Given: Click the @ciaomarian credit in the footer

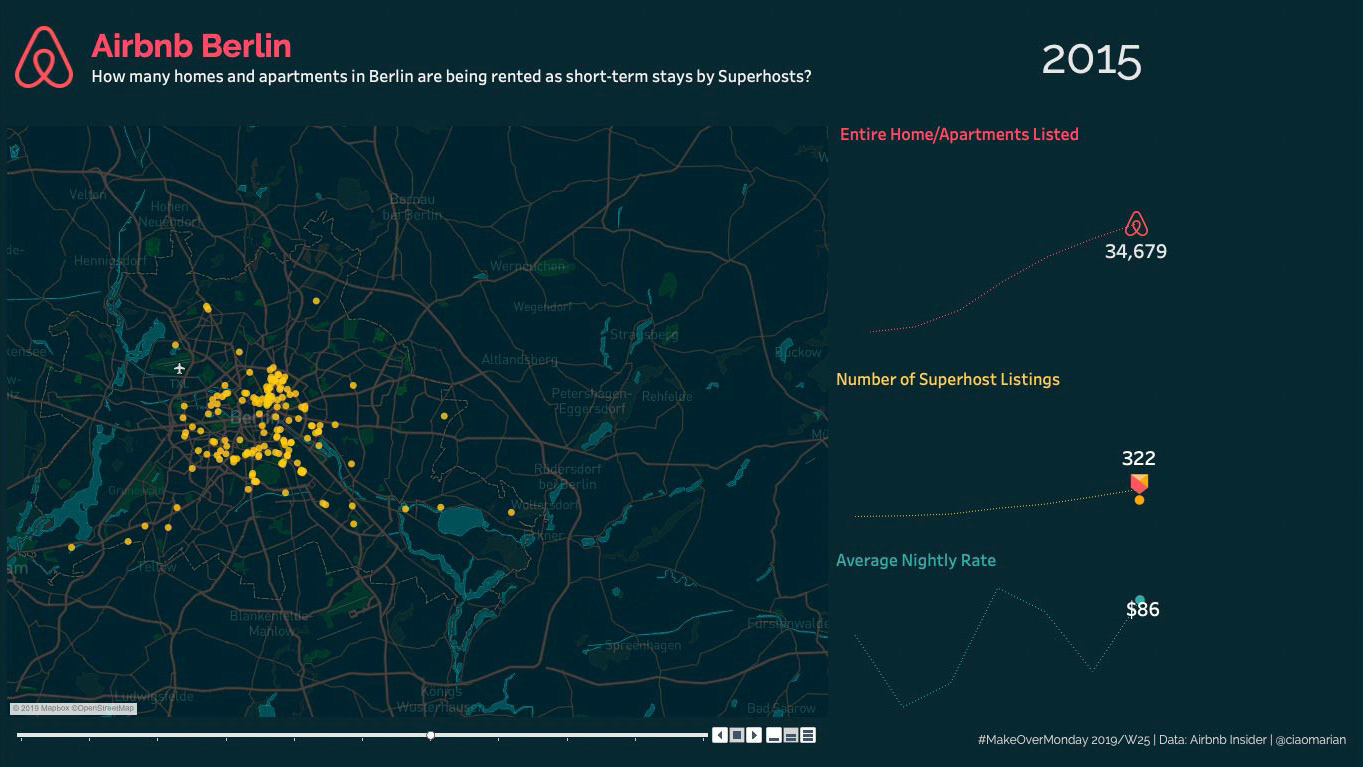Looking at the screenshot, I should [x=1310, y=740].
